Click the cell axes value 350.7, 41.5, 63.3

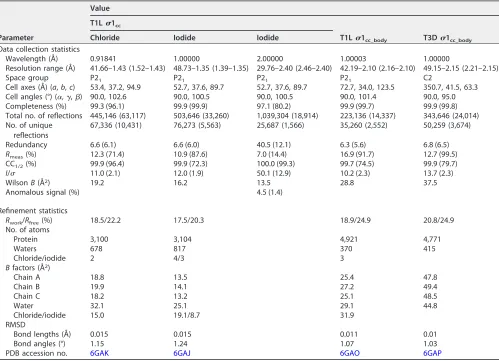pyautogui.click(x=450, y=87)
